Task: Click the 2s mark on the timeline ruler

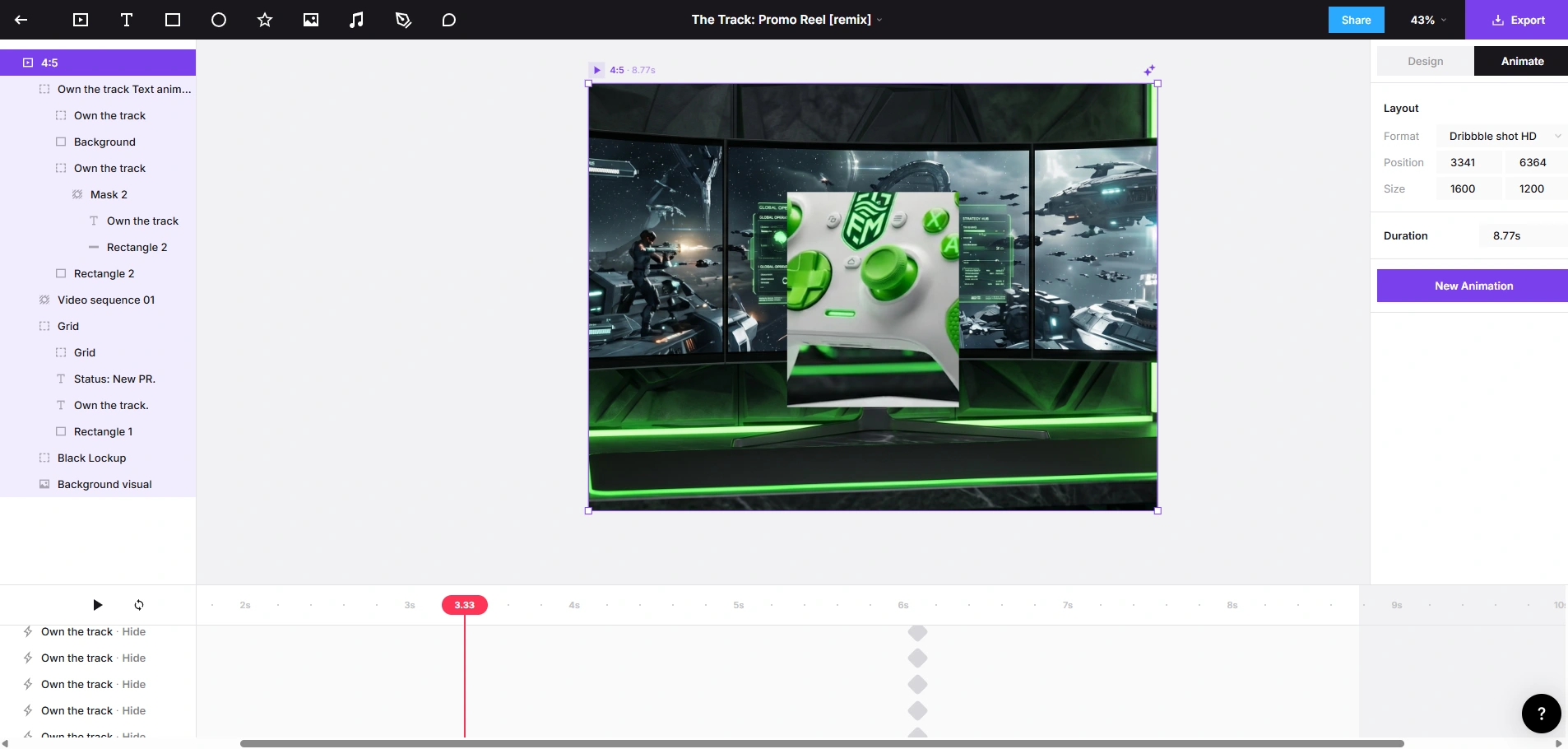Action: click(x=245, y=605)
